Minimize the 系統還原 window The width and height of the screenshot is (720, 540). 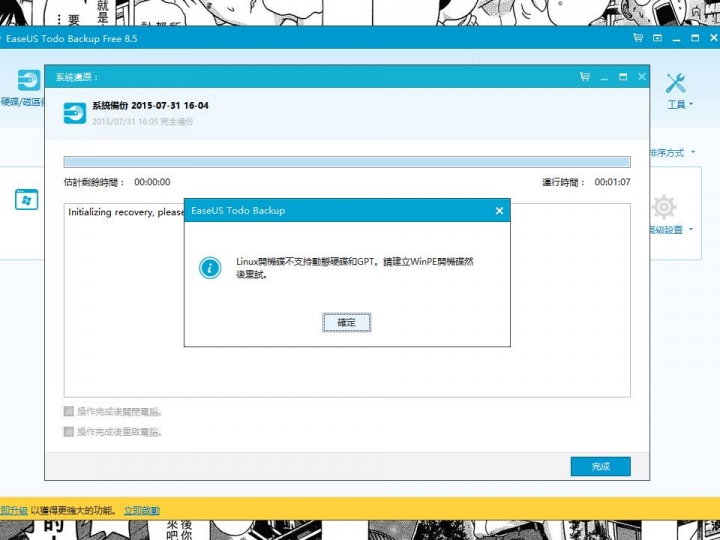[x=604, y=78]
